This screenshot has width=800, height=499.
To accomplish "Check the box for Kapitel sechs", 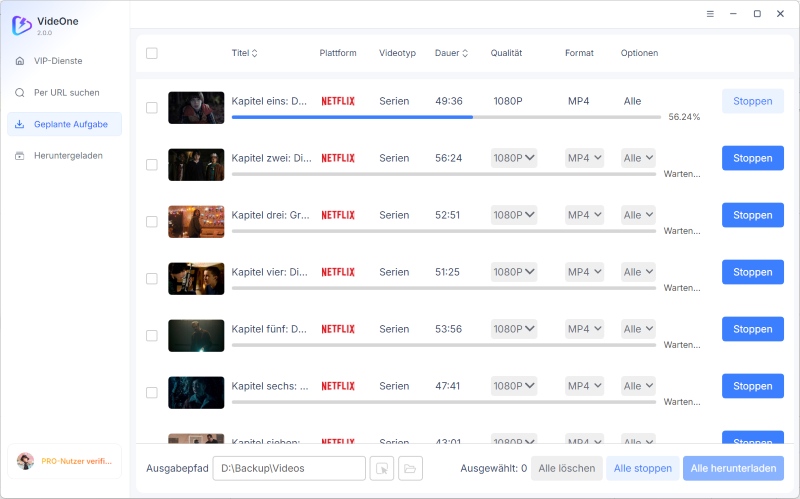I will tap(152, 392).
